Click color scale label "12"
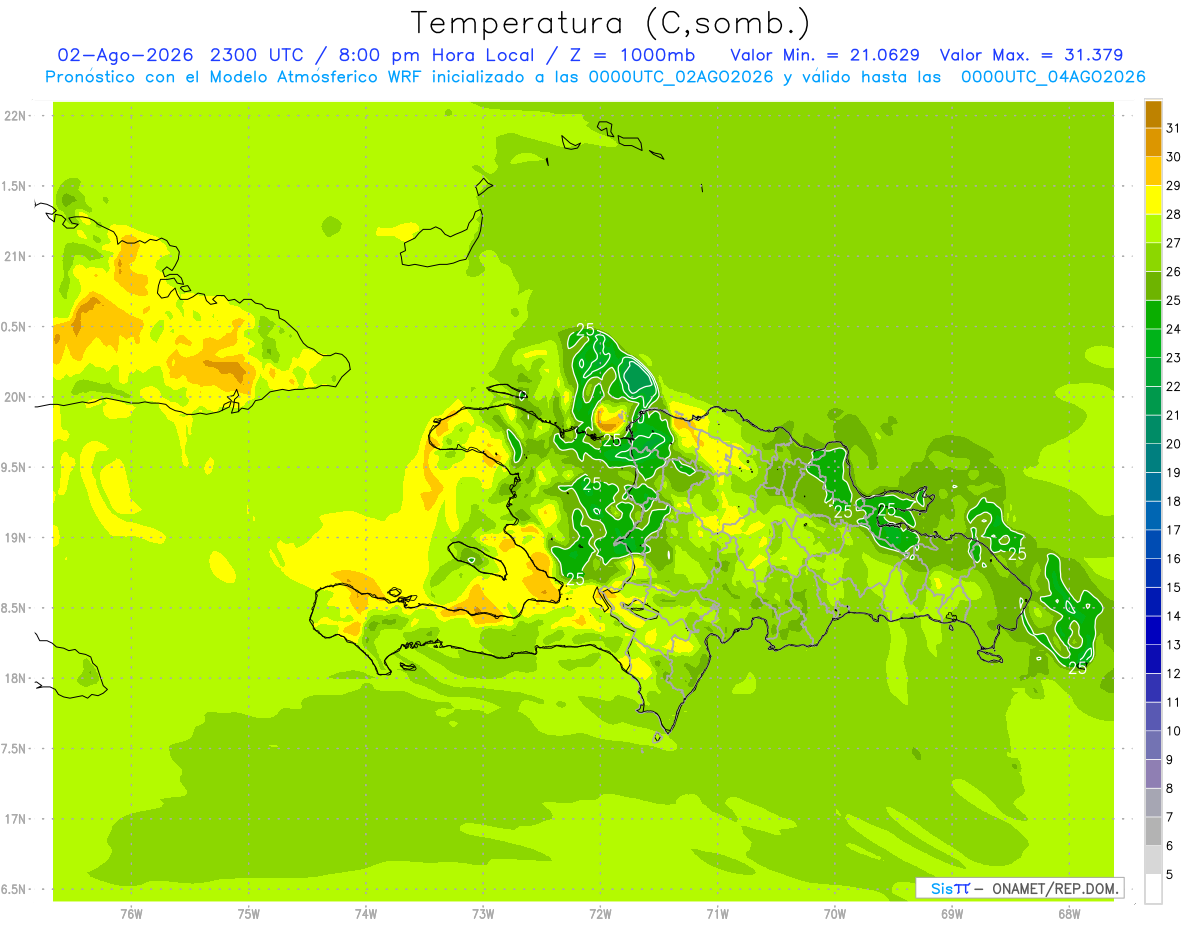1200x927 pixels. pos(1173,673)
